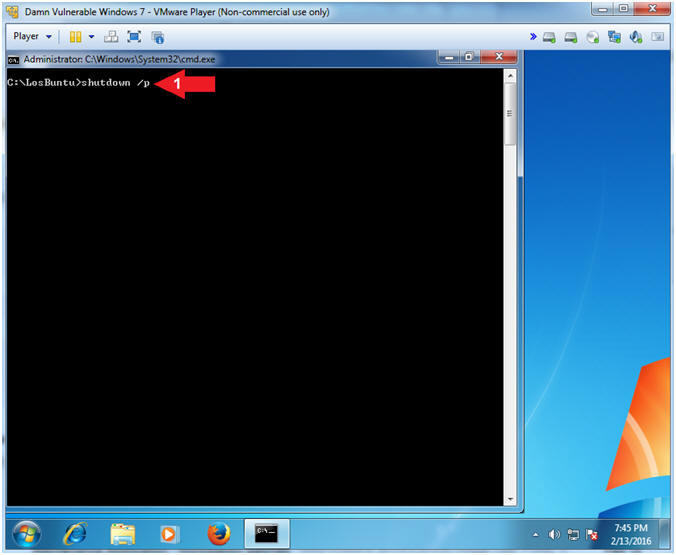This screenshot has width=676, height=555.
Task: Launch Internet Explorer from the taskbar
Action: pos(75,535)
